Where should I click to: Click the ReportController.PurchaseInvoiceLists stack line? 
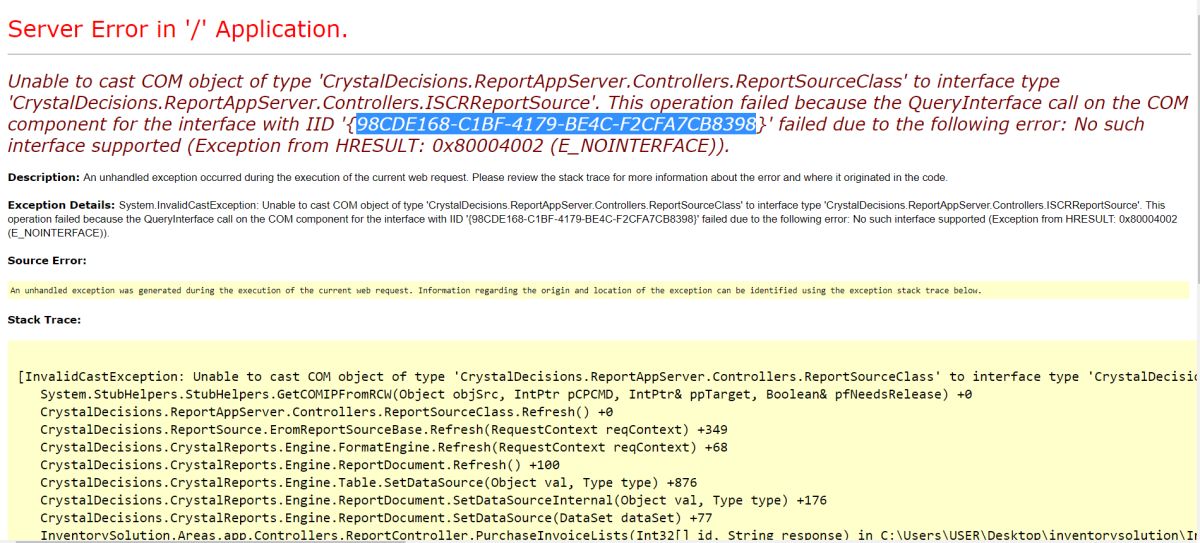[617, 536]
